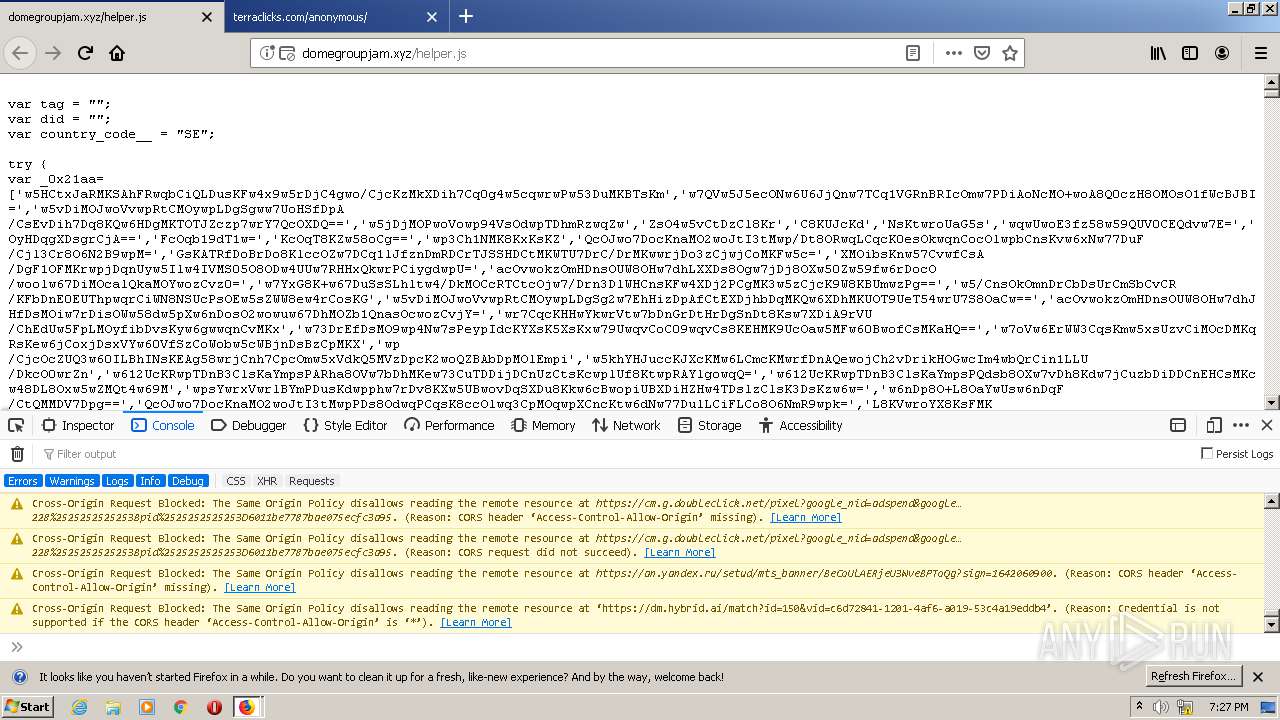
Task: Open a new tab with plus button
Action: pyautogui.click(x=466, y=16)
